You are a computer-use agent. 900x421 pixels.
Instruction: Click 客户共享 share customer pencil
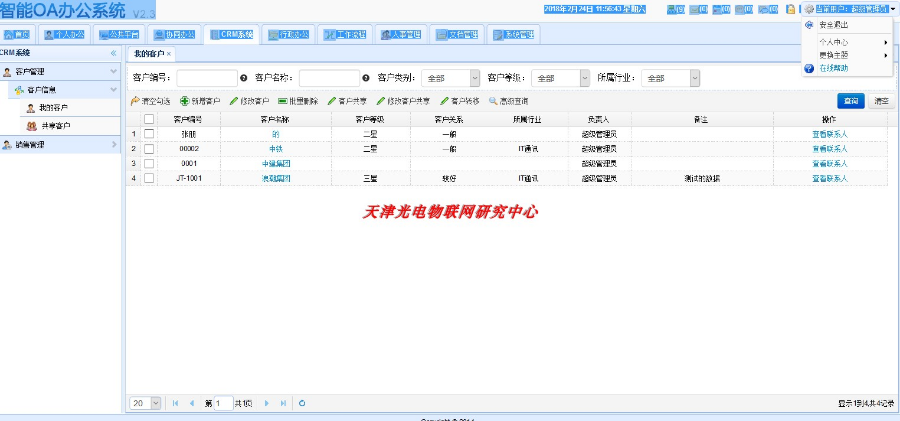[332, 101]
